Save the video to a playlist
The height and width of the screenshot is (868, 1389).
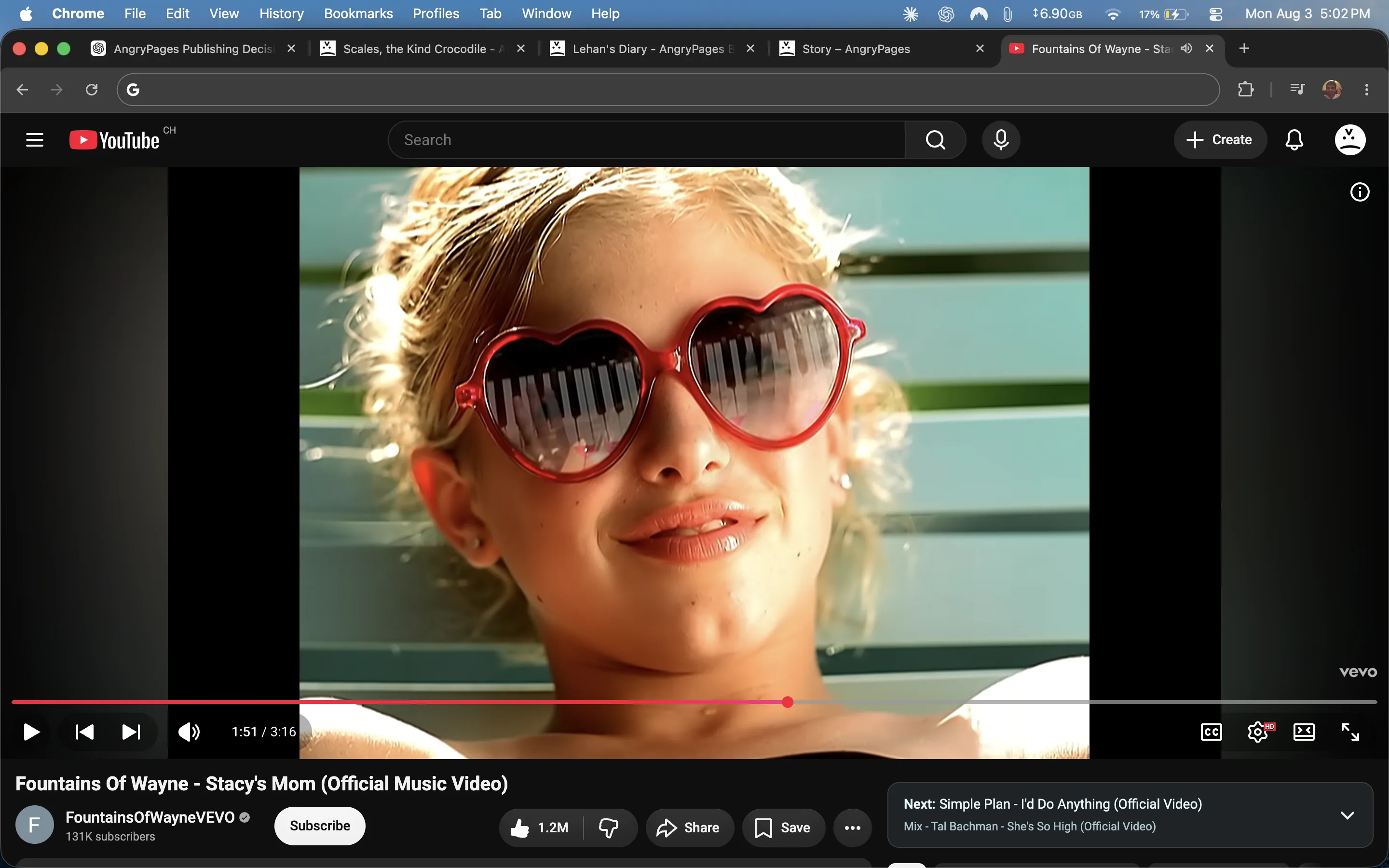(x=783, y=827)
